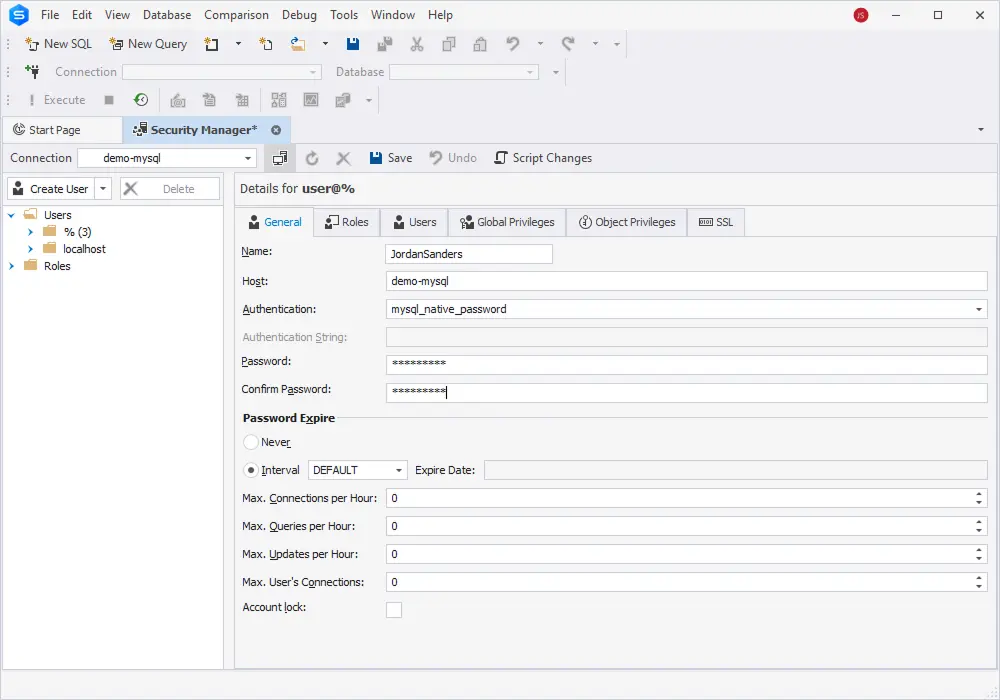Open the Interval DEFAULT dropdown
Image resolution: width=1000 pixels, height=700 pixels.
coord(399,470)
